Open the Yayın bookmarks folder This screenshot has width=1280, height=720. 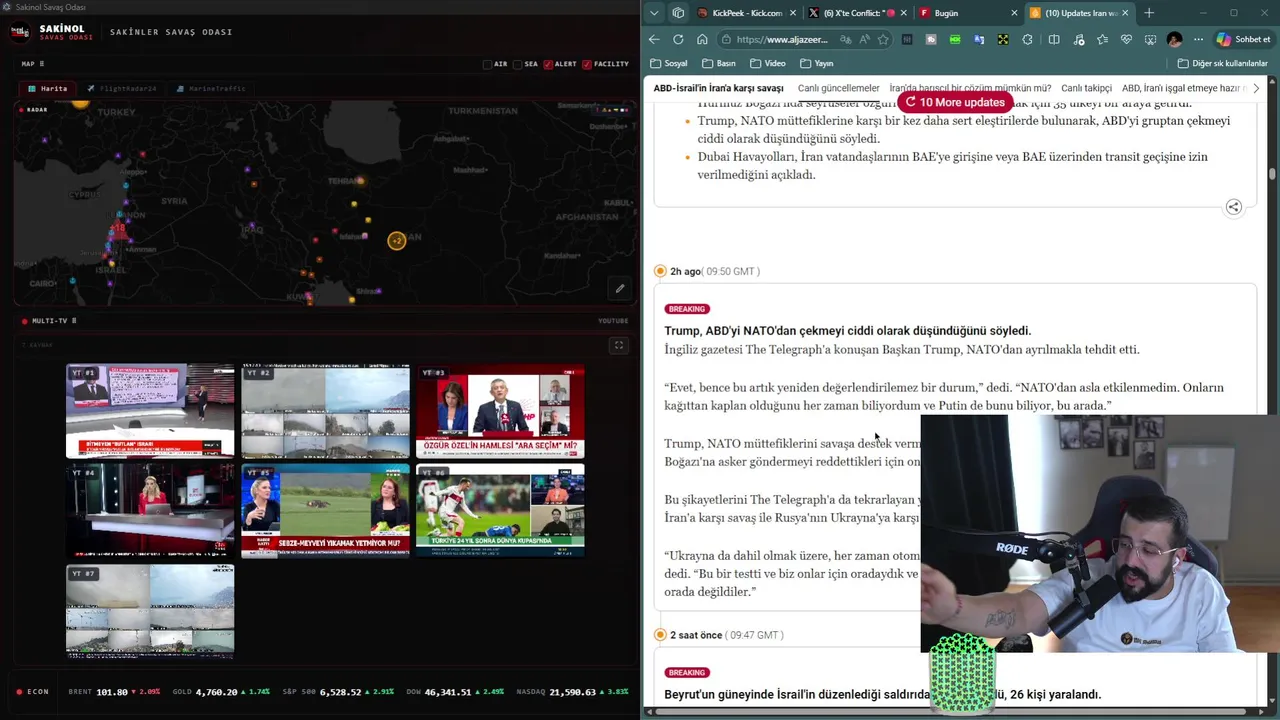(x=817, y=63)
